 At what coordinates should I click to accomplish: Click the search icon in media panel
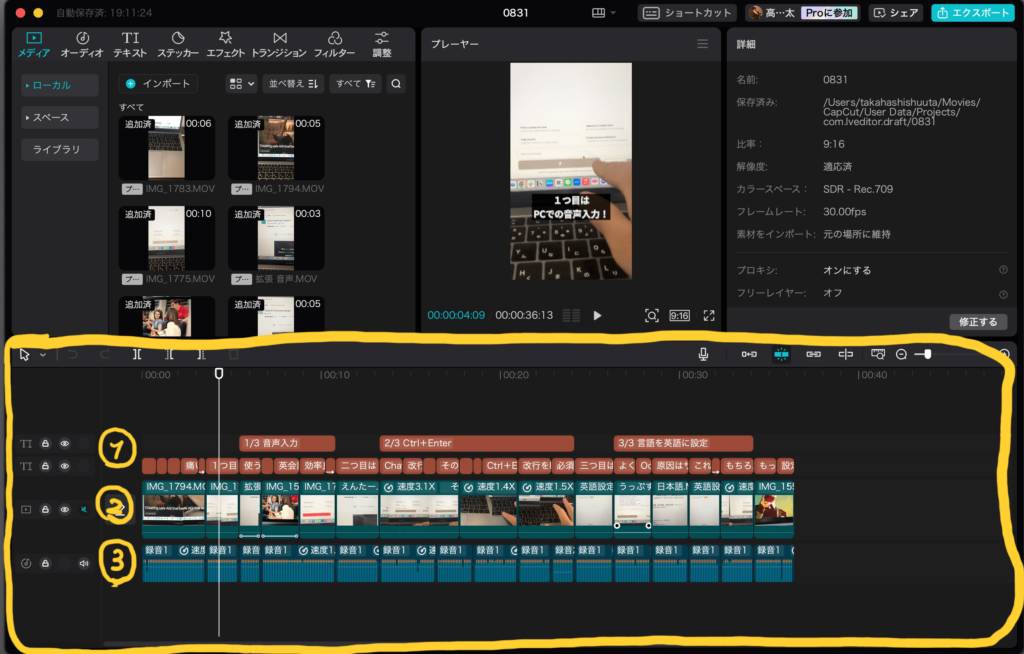click(x=396, y=84)
